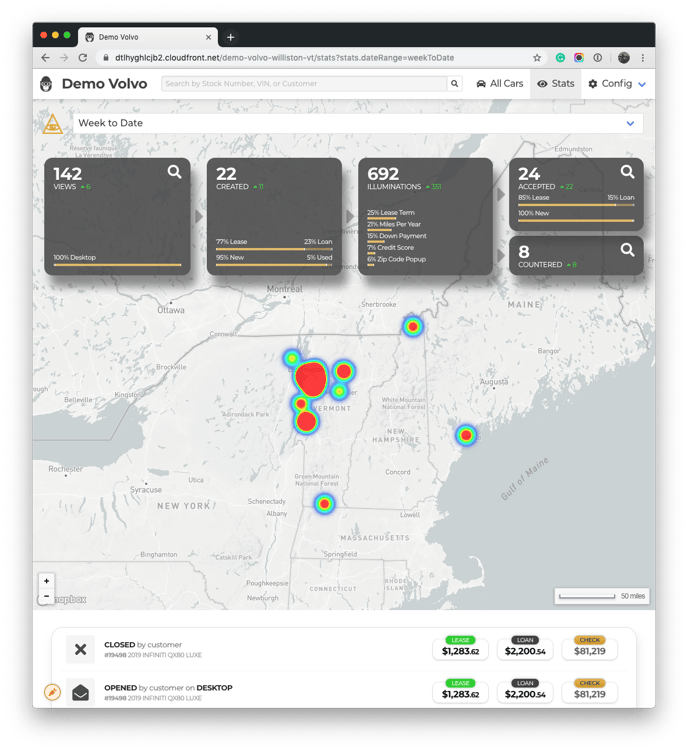Screen dimensions: 688x751
Task: Click the browser back arrow
Action: 46,58
